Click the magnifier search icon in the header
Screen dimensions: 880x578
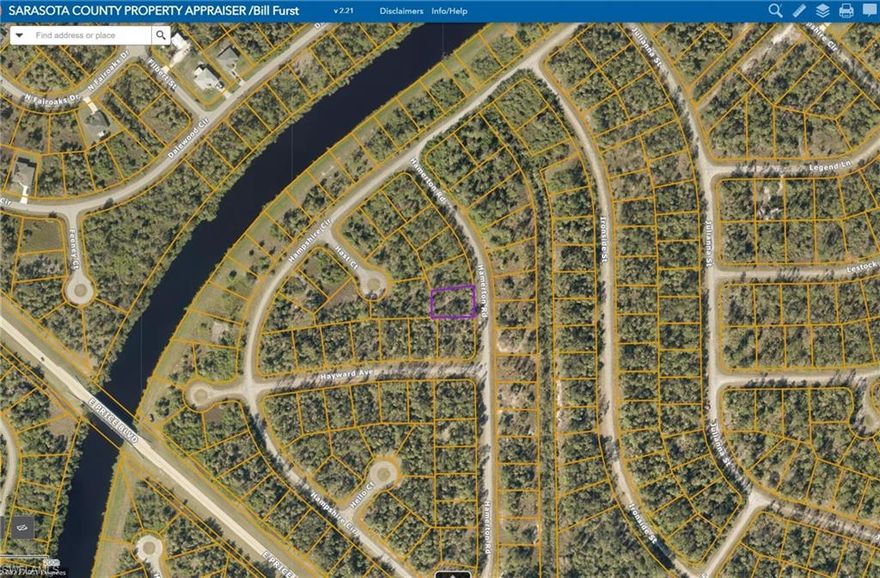point(775,11)
